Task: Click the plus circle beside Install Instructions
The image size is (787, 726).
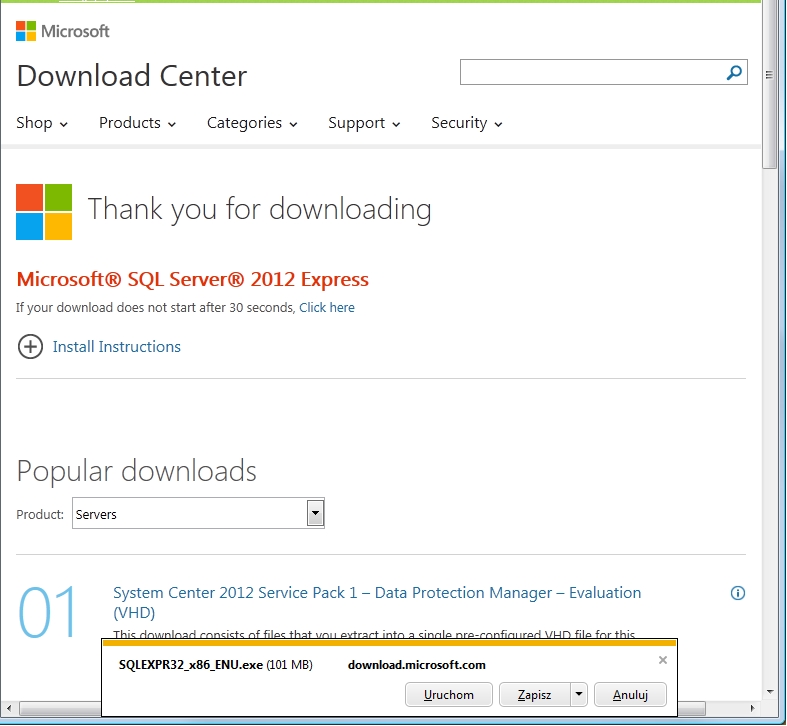Action: pos(30,346)
